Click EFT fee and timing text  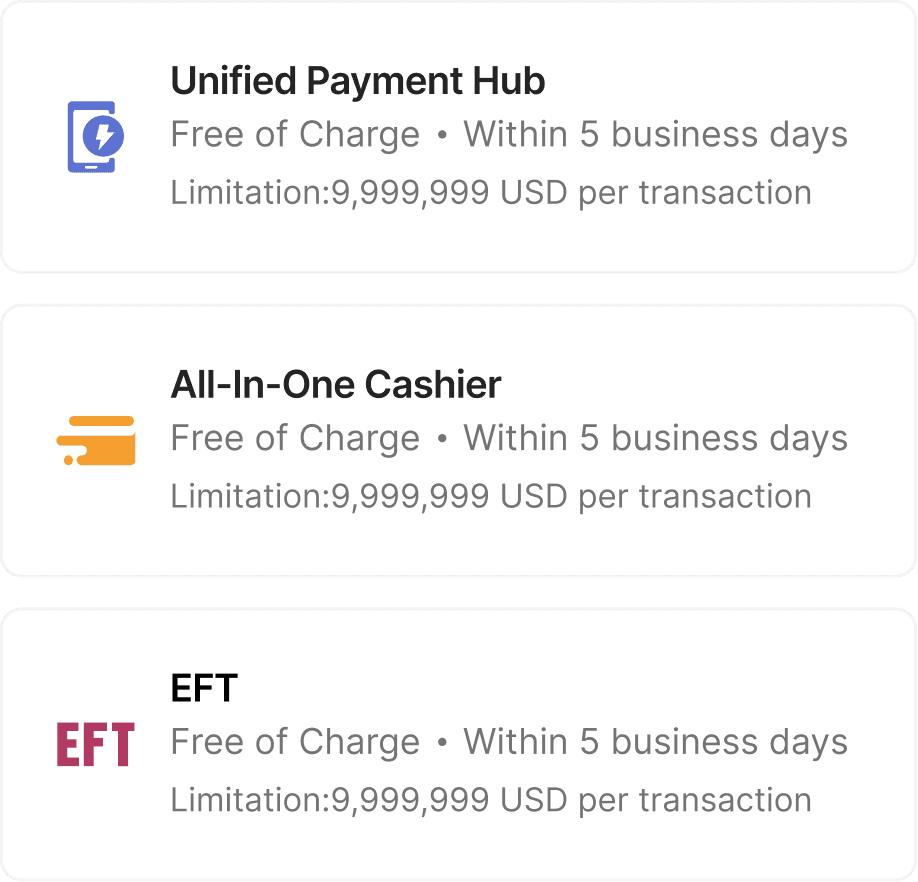(x=509, y=742)
